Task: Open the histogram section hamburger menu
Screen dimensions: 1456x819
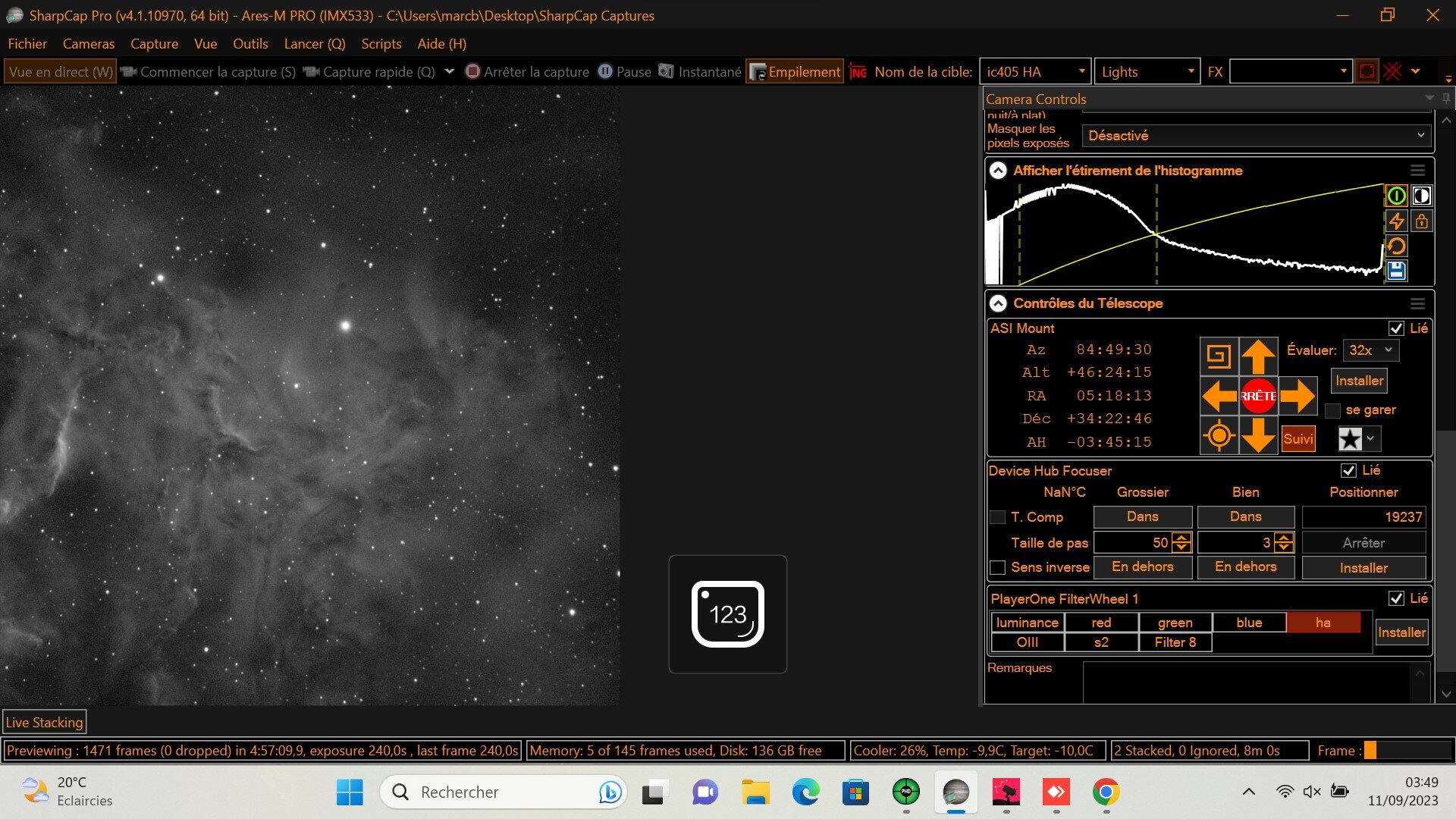Action: pyautogui.click(x=1417, y=171)
